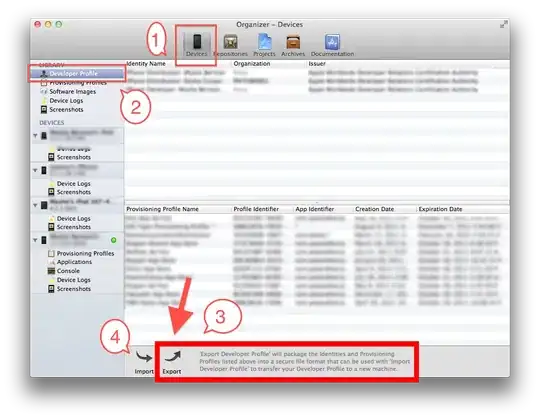Screen dimensions: 540x419
Task: Open Provisioning Profiles under the green-dot device
Action: coord(81,253)
